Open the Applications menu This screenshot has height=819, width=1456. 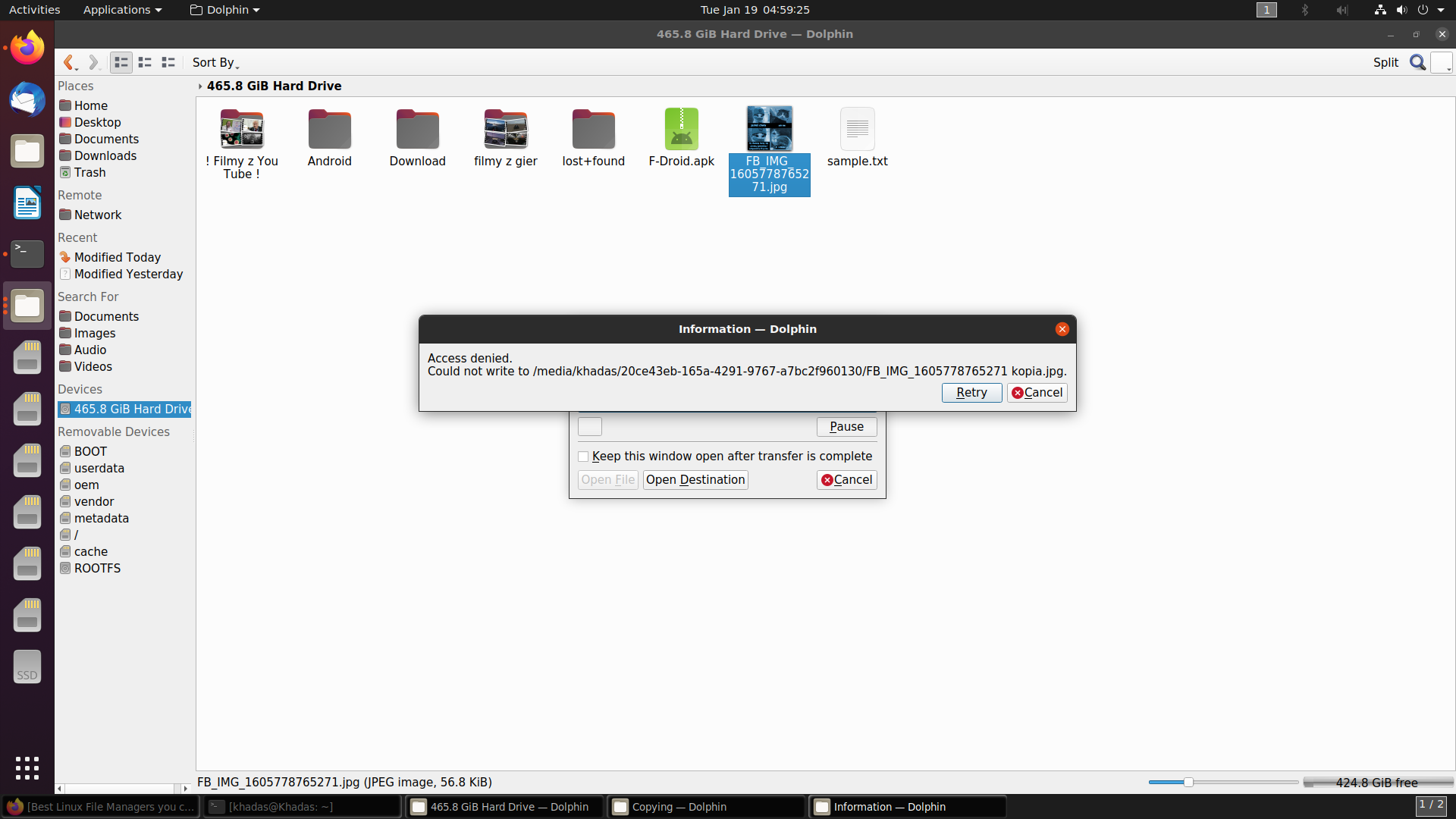pos(122,10)
